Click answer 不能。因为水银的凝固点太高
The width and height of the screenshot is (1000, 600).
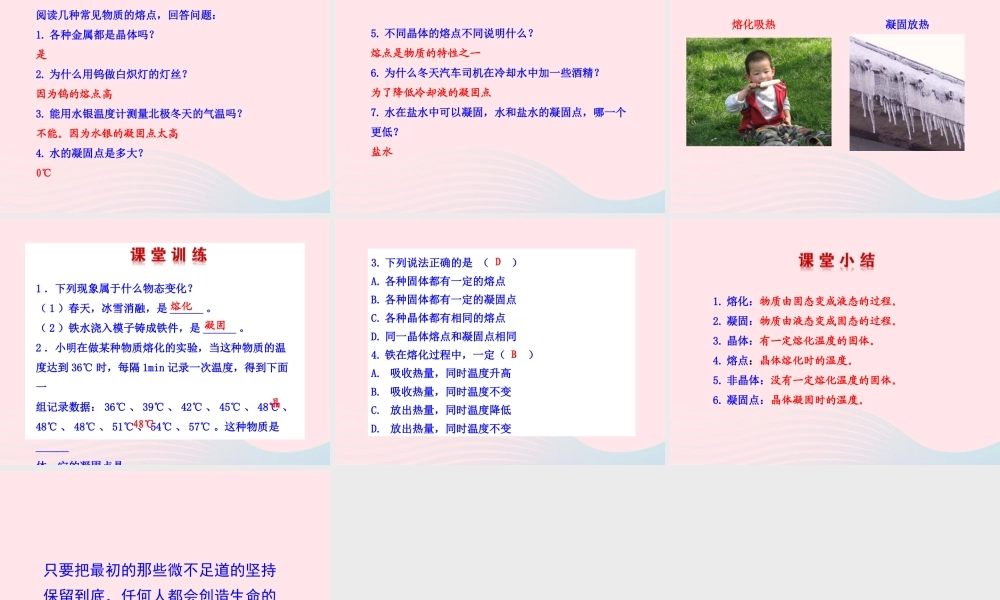(x=107, y=133)
